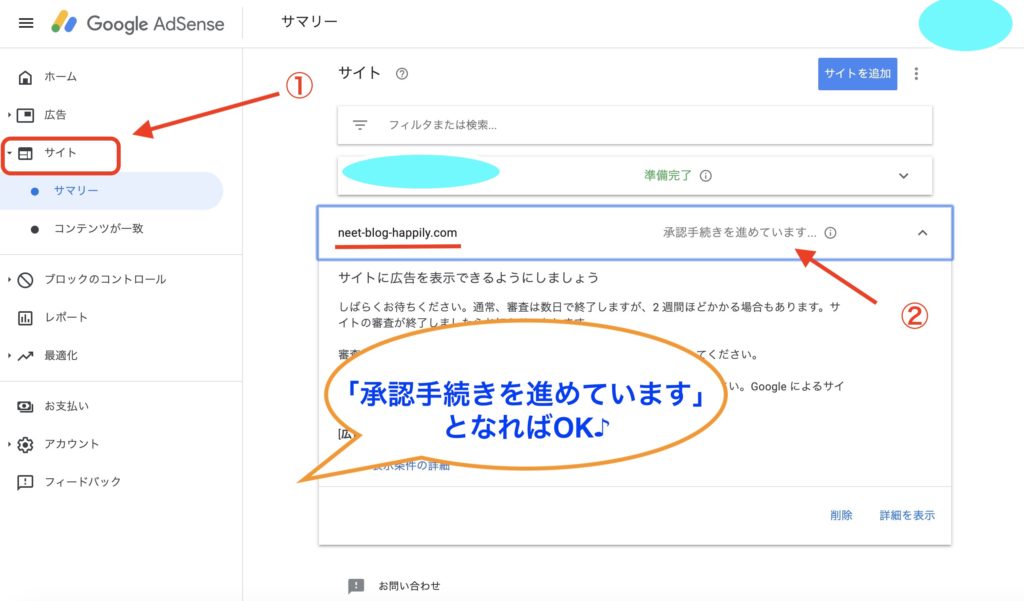Open the three-dot more options menu
The width and height of the screenshot is (1024, 601).
tap(916, 74)
